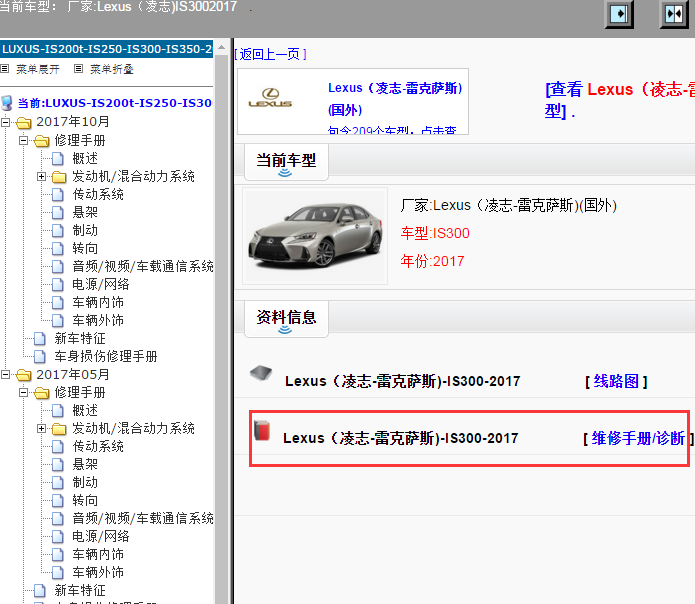Open 音频/视频/车载通信系统 under 2017年05月
The height and width of the screenshot is (604, 695).
click(x=143, y=518)
